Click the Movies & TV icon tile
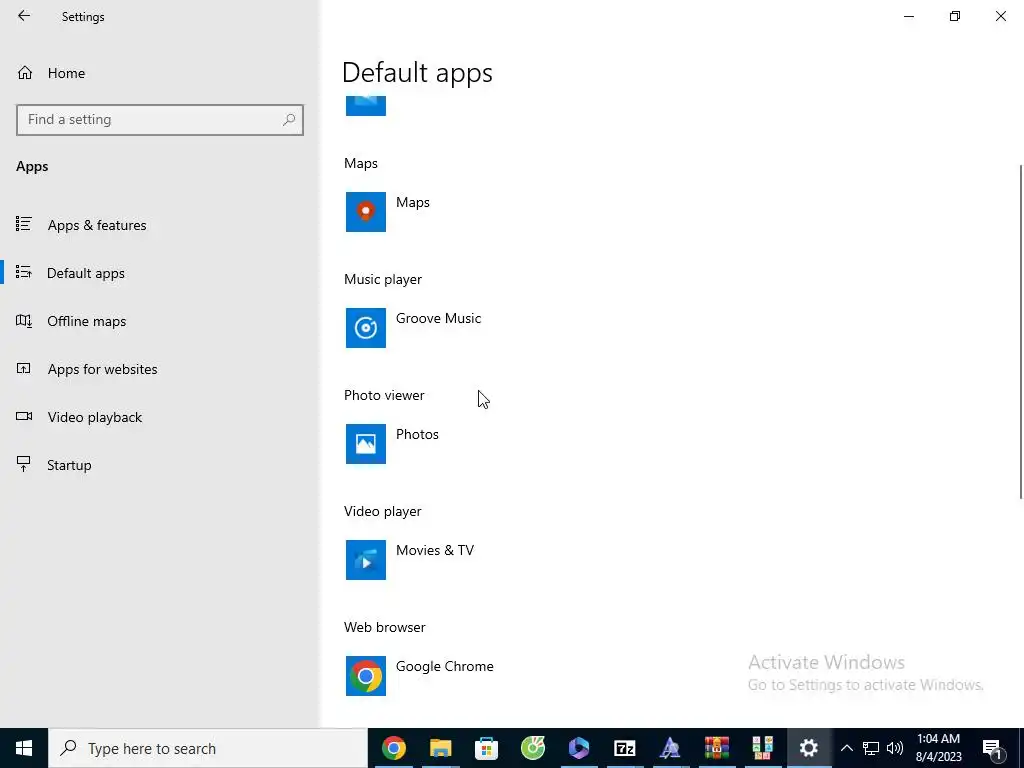1024x768 pixels. tap(366, 560)
